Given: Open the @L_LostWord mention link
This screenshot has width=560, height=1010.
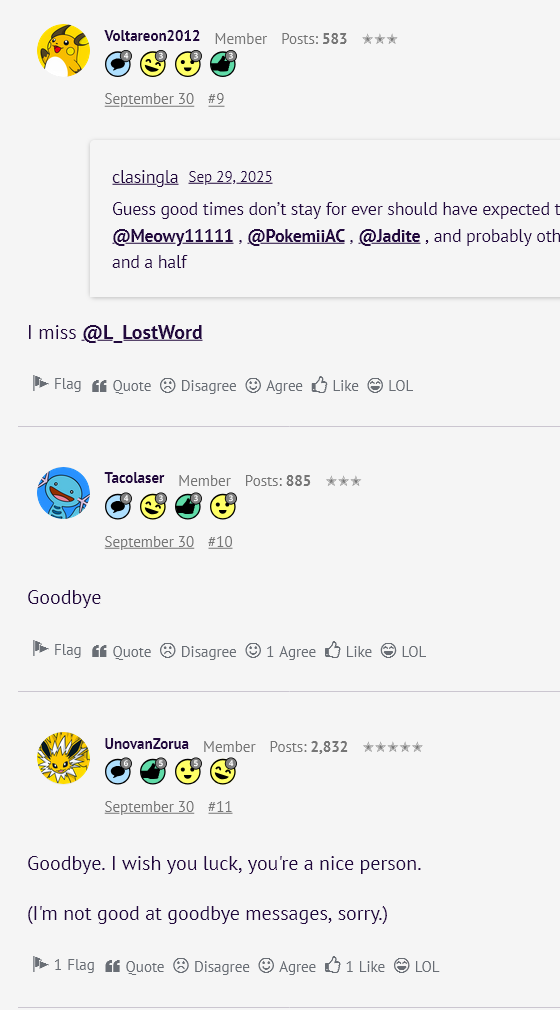Looking at the screenshot, I should [x=142, y=332].
